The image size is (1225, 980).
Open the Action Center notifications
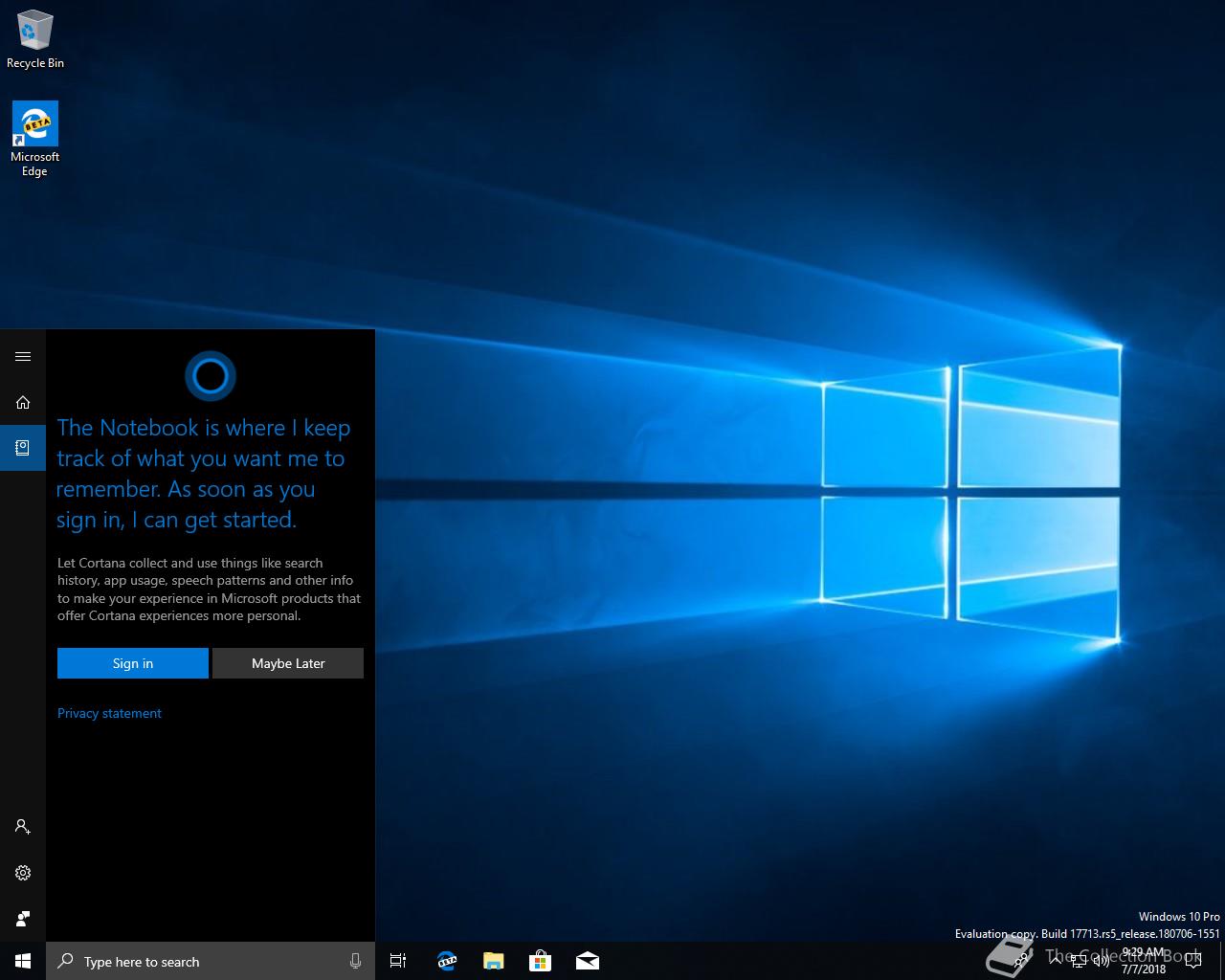click(1193, 961)
